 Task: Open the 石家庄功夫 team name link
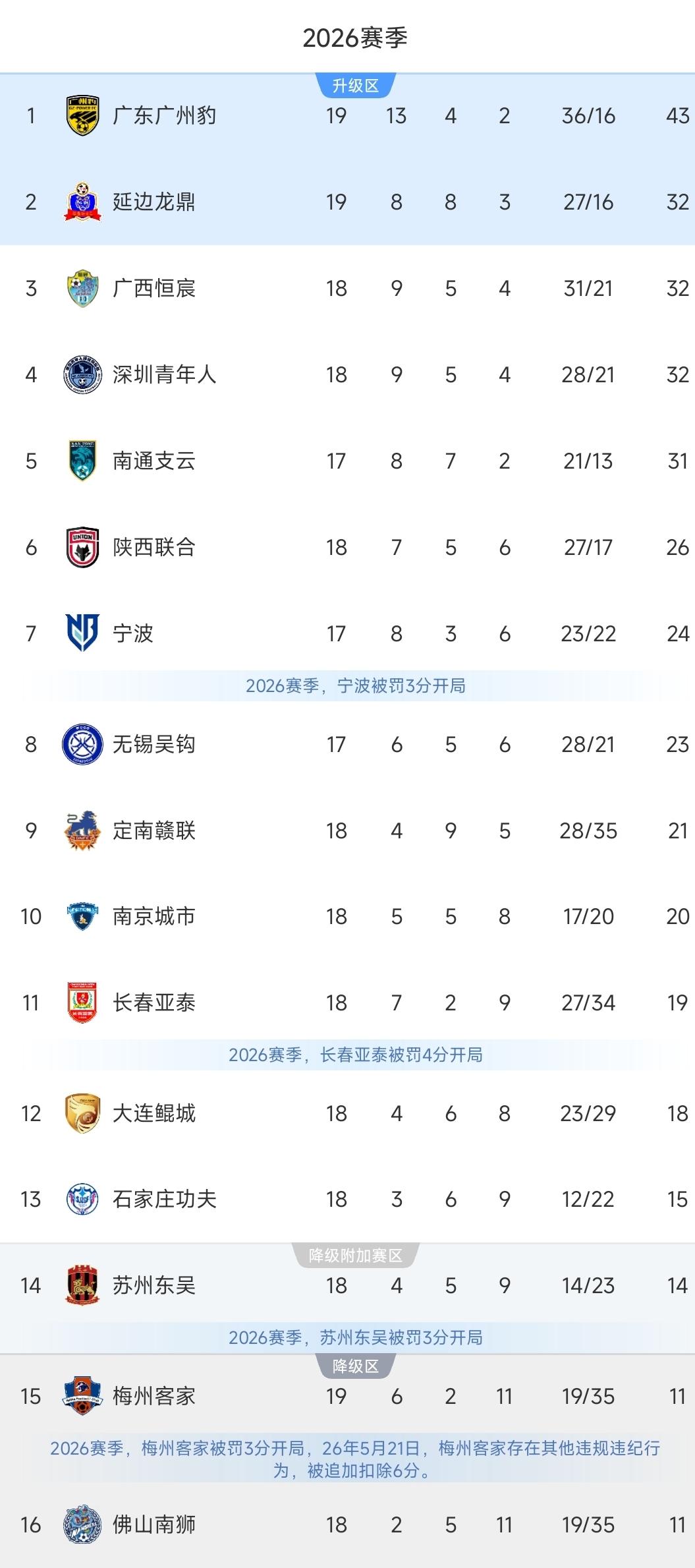tap(165, 1199)
